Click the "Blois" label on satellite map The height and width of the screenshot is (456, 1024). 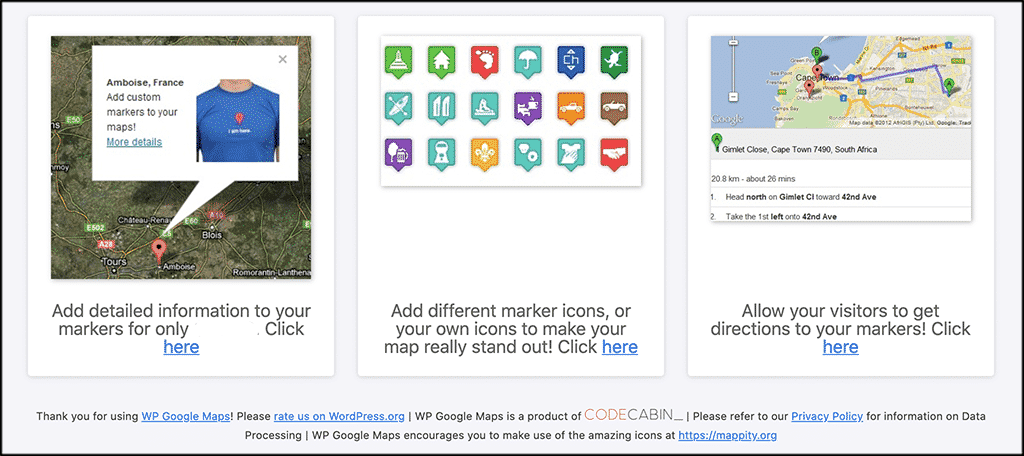(x=213, y=235)
